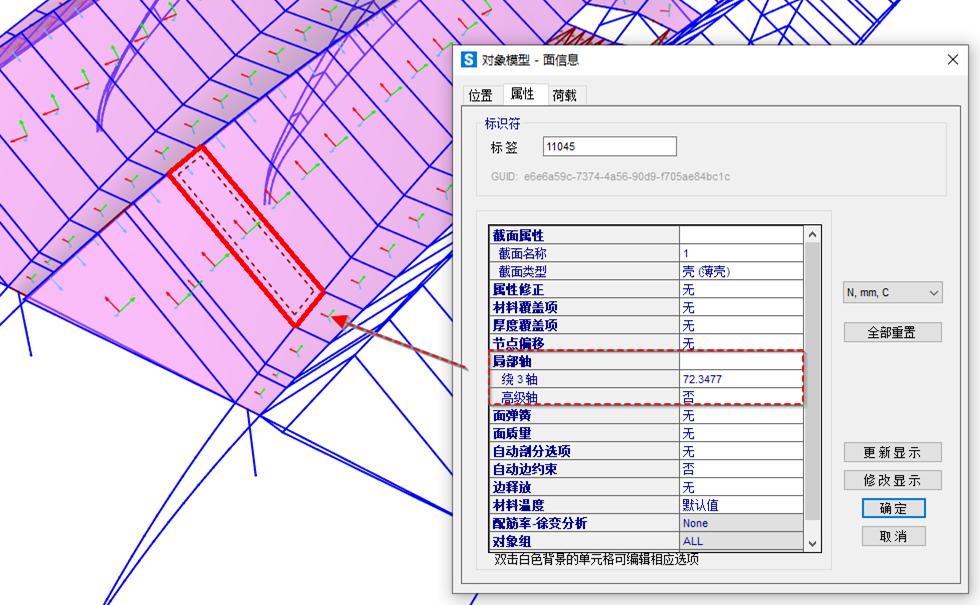Cancel with the 取消 button

(893, 536)
